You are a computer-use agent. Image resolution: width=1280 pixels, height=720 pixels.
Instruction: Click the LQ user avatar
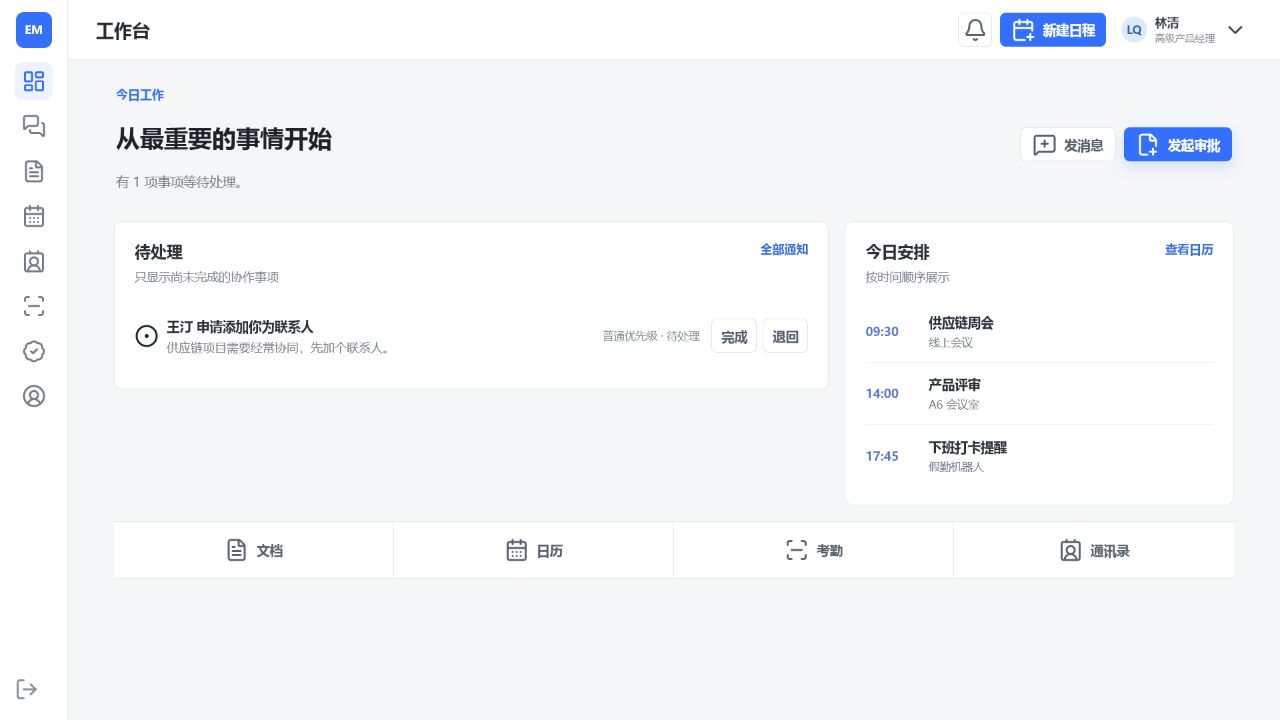(x=1134, y=30)
